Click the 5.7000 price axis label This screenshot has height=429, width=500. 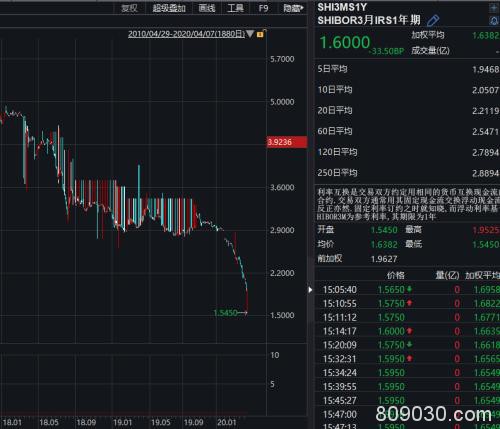coord(282,59)
